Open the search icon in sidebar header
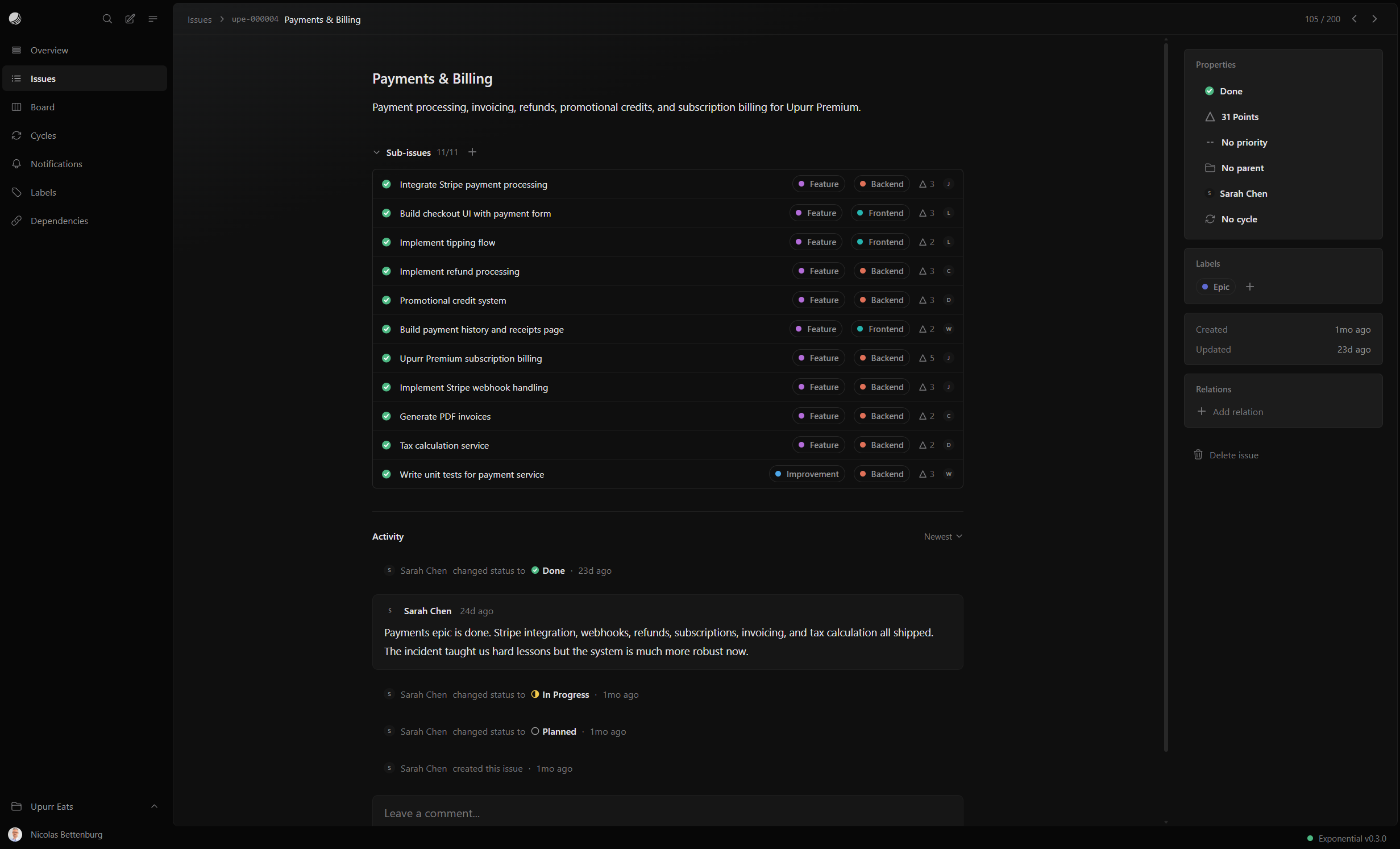Image resolution: width=1400 pixels, height=849 pixels. (x=107, y=19)
